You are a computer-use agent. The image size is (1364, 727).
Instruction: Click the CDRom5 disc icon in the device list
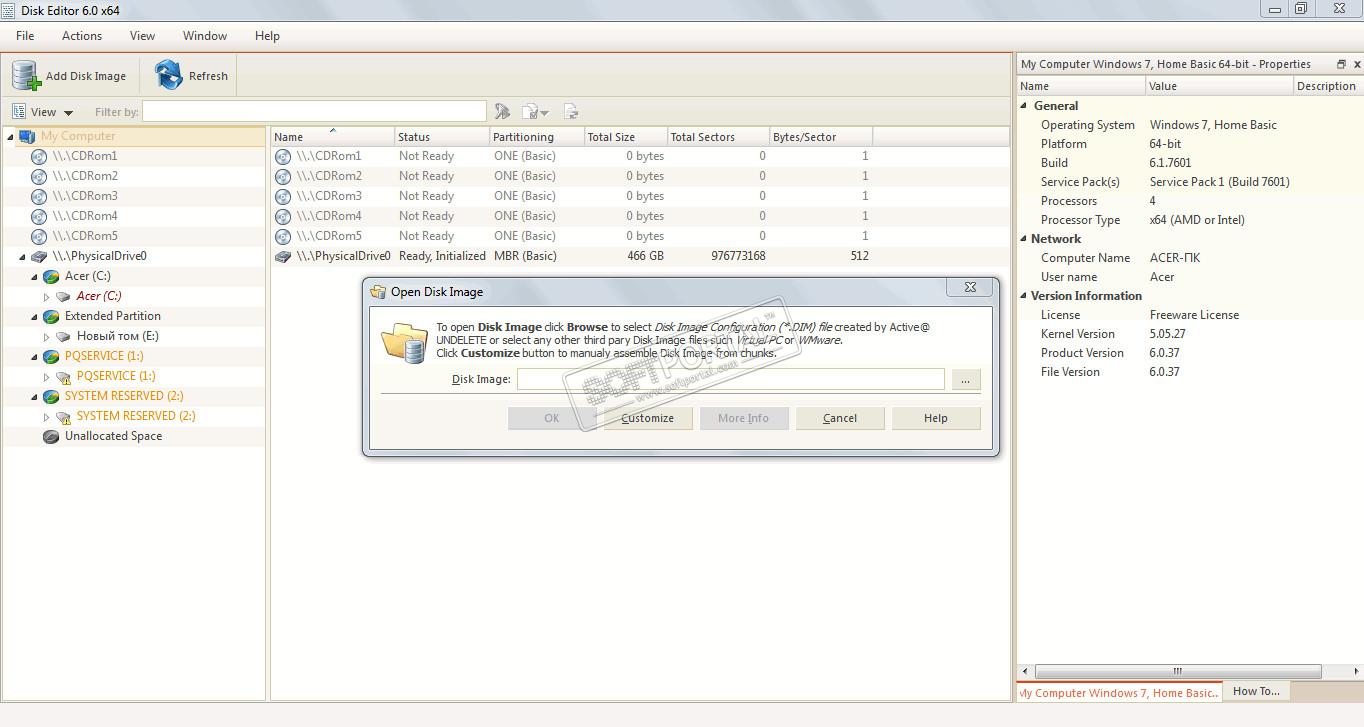pyautogui.click(x=283, y=236)
